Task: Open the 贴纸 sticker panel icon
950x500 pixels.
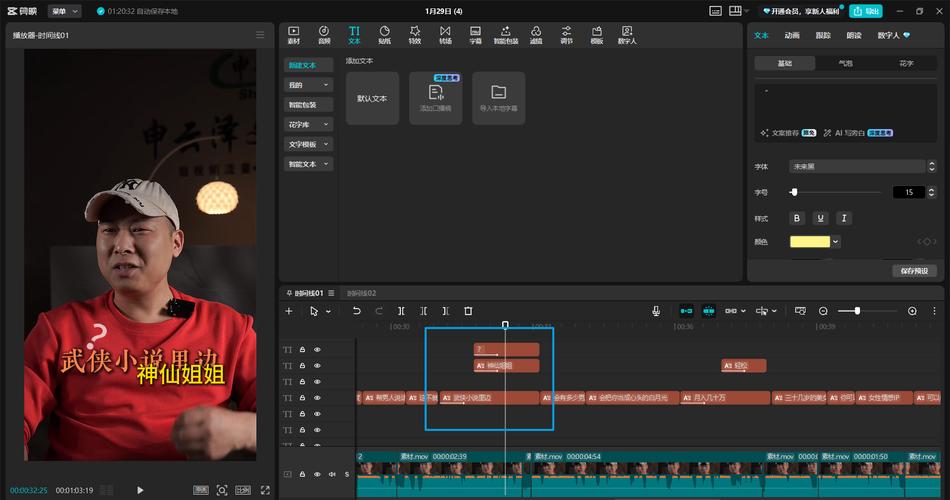Action: (384, 35)
